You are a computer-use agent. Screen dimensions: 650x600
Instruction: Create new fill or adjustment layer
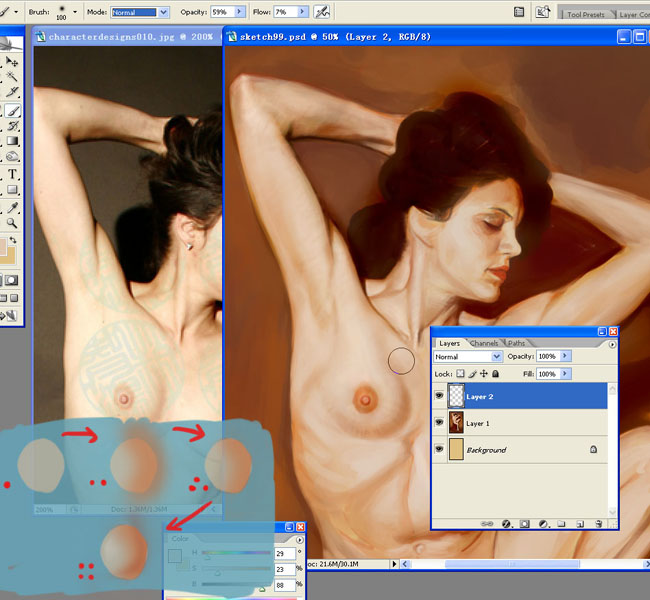(x=543, y=524)
